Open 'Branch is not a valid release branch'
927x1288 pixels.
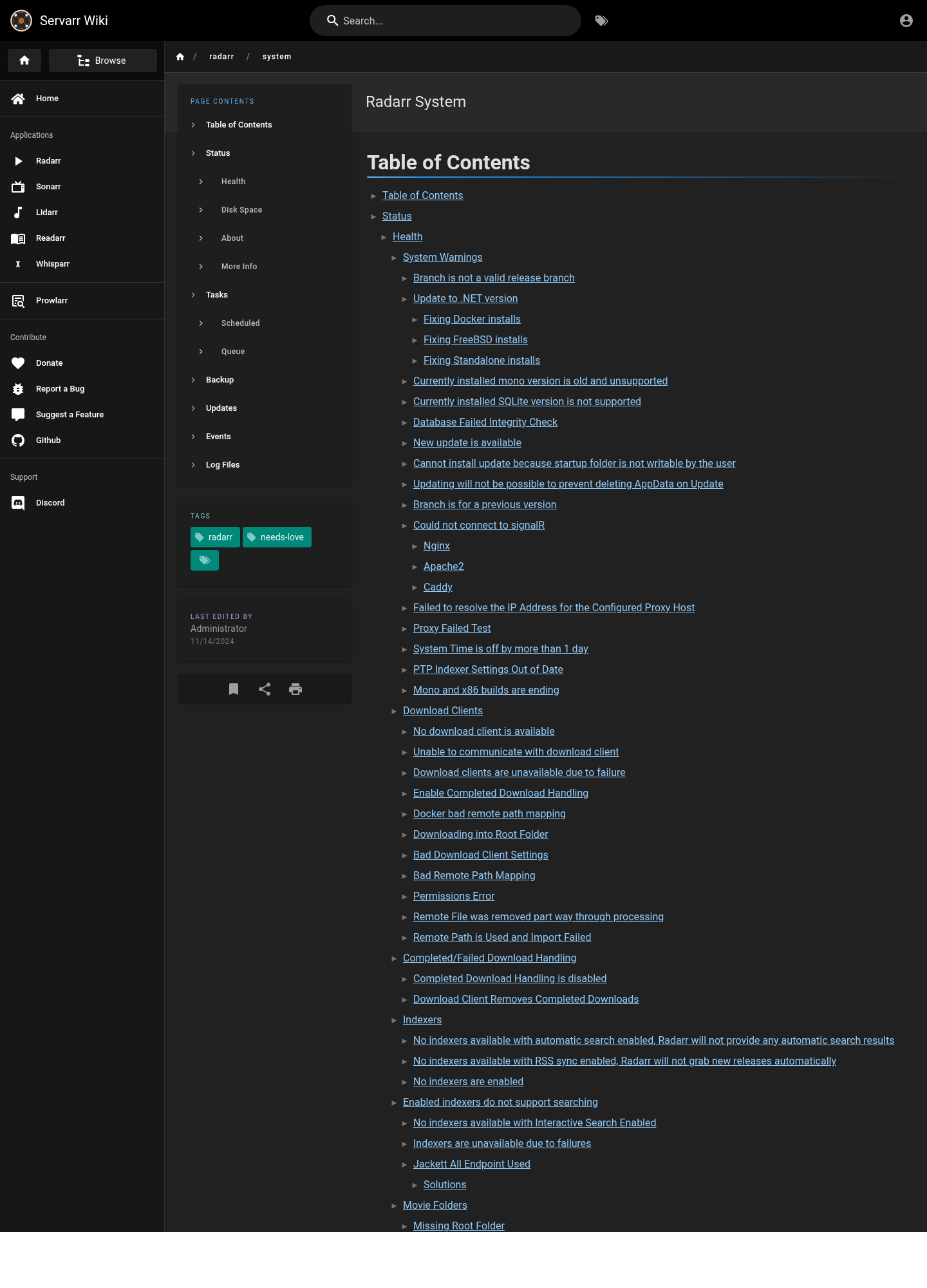494,278
